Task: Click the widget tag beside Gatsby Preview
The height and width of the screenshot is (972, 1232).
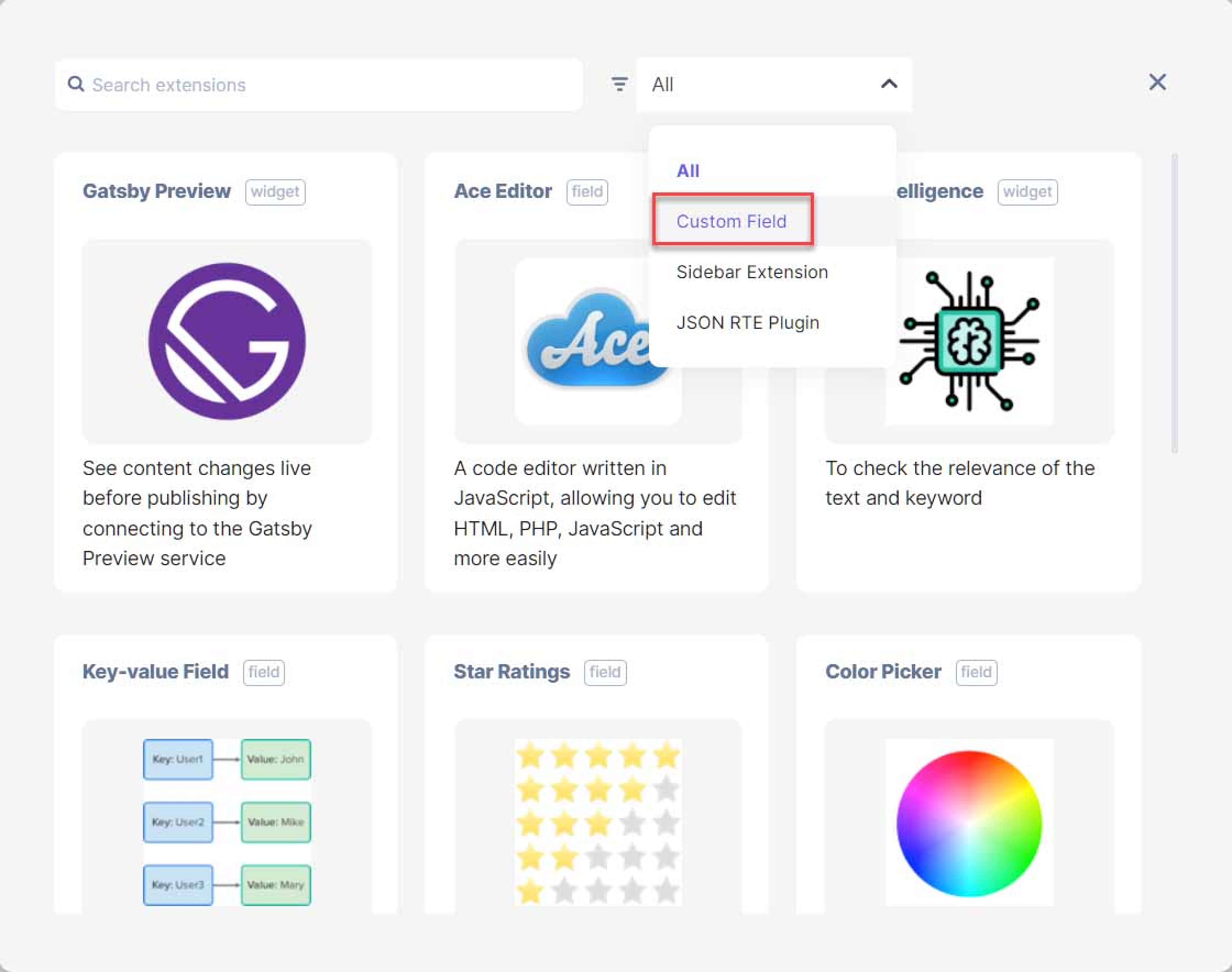Action: point(275,192)
